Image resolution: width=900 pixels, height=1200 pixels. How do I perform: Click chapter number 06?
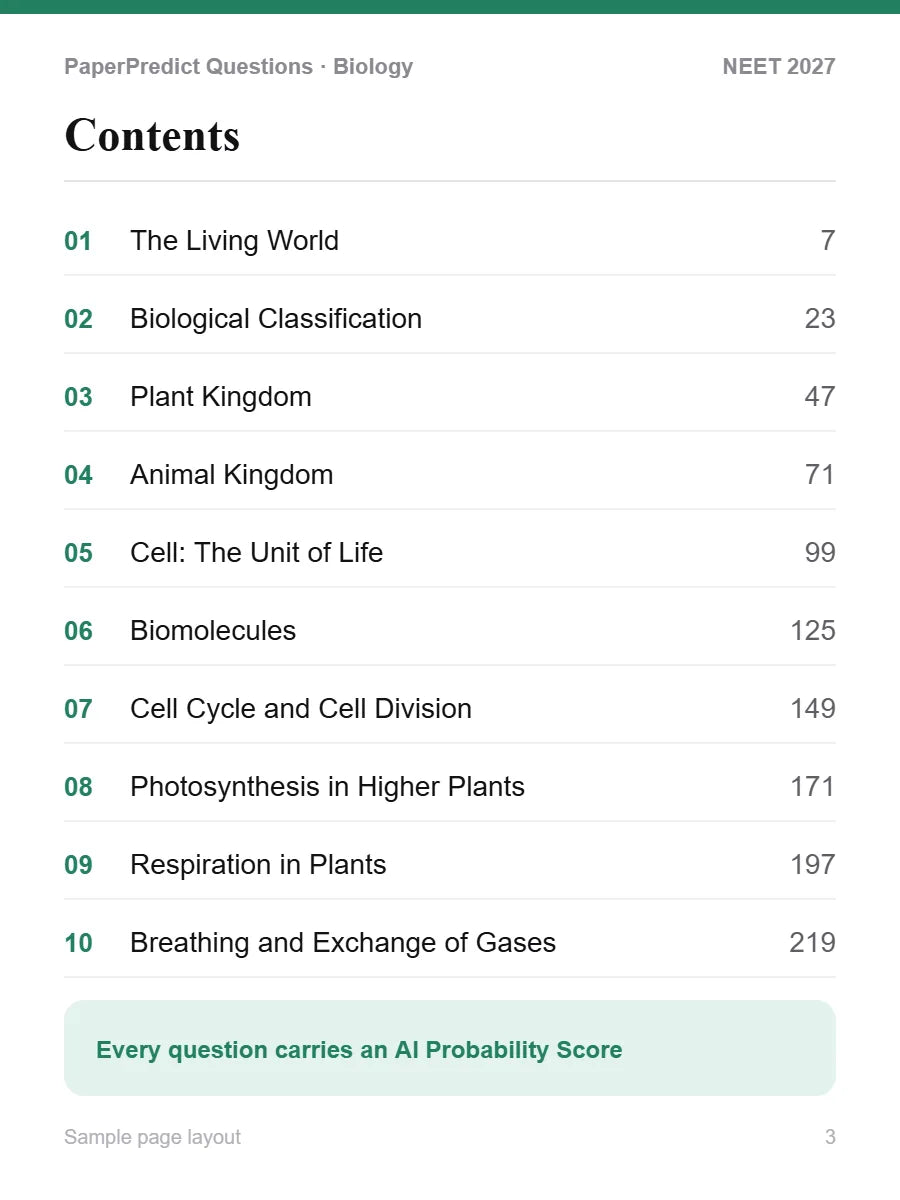pos(78,632)
